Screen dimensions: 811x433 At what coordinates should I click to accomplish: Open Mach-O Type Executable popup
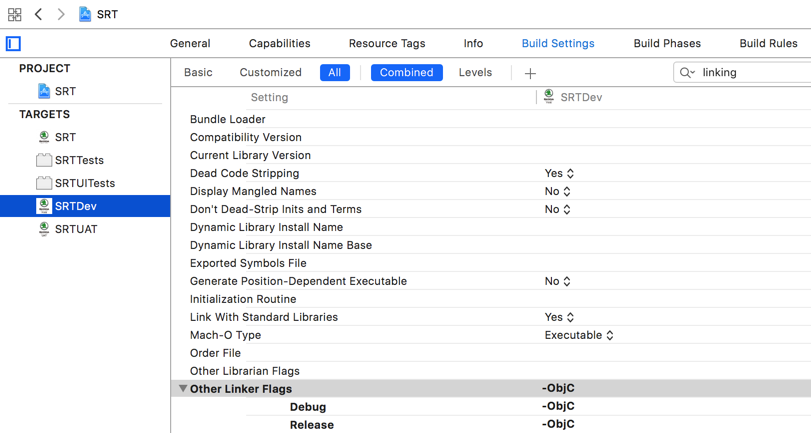(579, 335)
